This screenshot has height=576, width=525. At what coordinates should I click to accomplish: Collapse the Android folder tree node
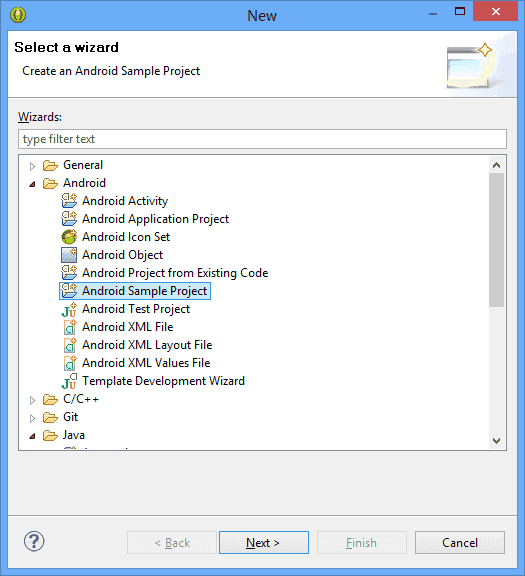[32, 184]
